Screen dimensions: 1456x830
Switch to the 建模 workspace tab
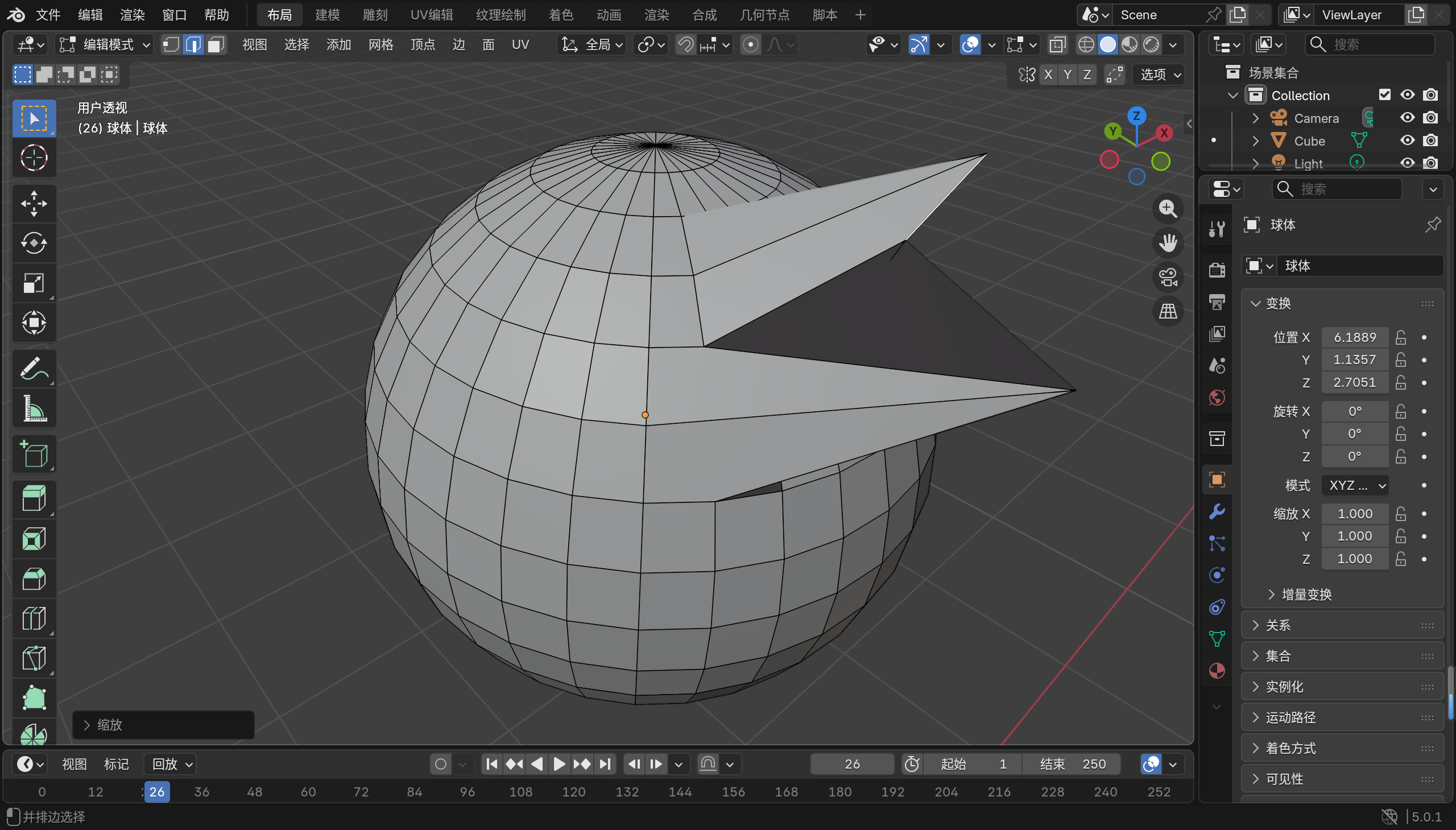(327, 15)
